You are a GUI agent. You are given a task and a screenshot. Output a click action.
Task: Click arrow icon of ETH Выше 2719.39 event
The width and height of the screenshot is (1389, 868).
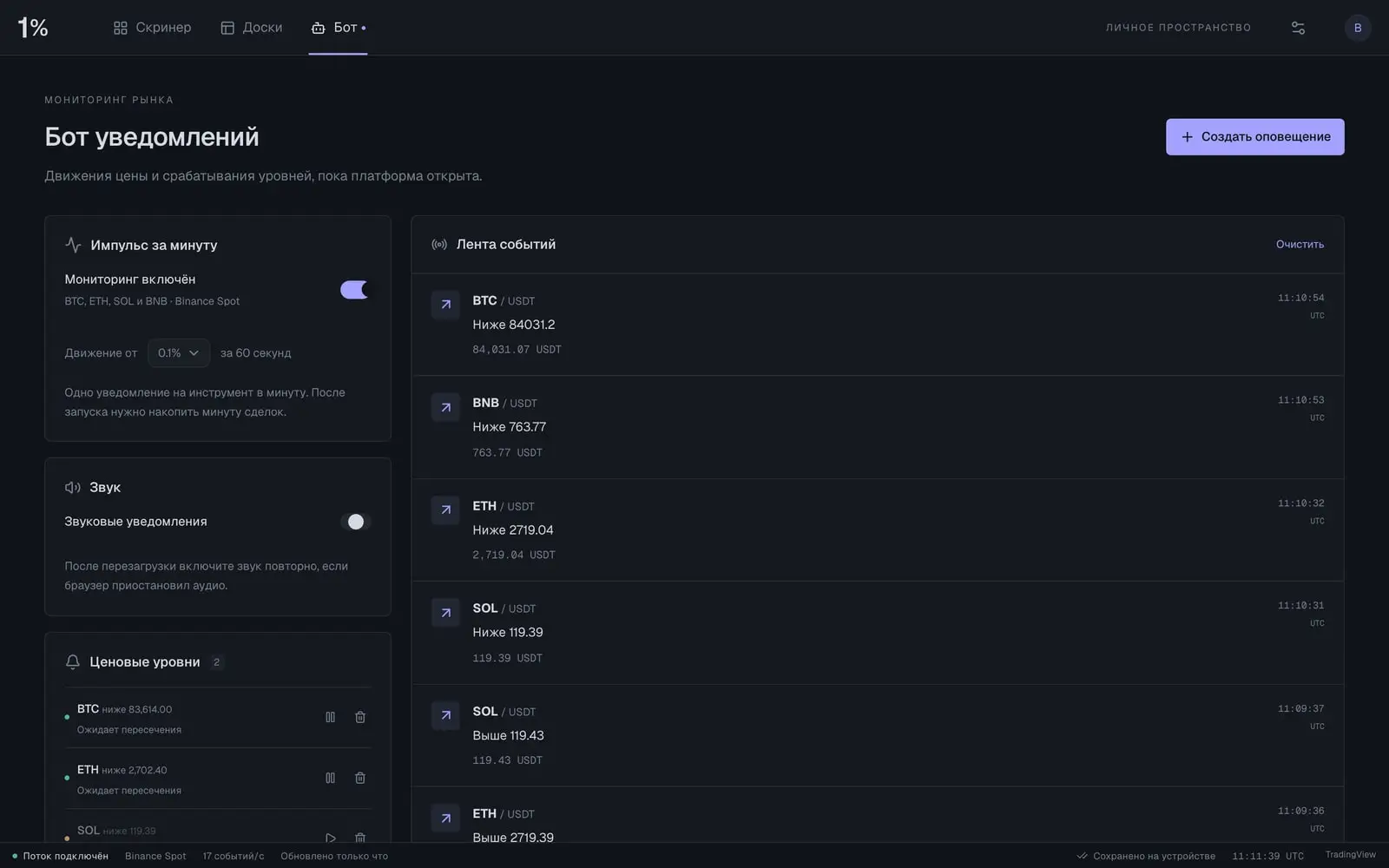pyautogui.click(x=445, y=818)
